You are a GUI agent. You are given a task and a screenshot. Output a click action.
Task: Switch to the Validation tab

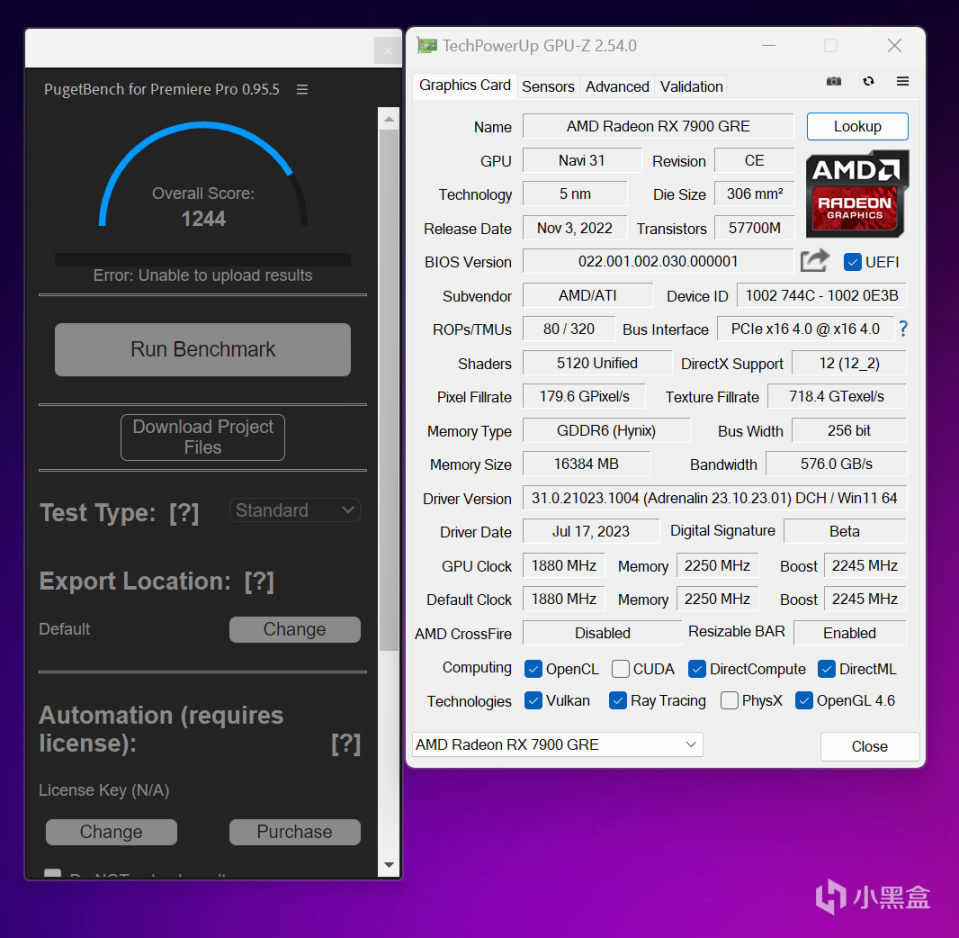coord(691,87)
